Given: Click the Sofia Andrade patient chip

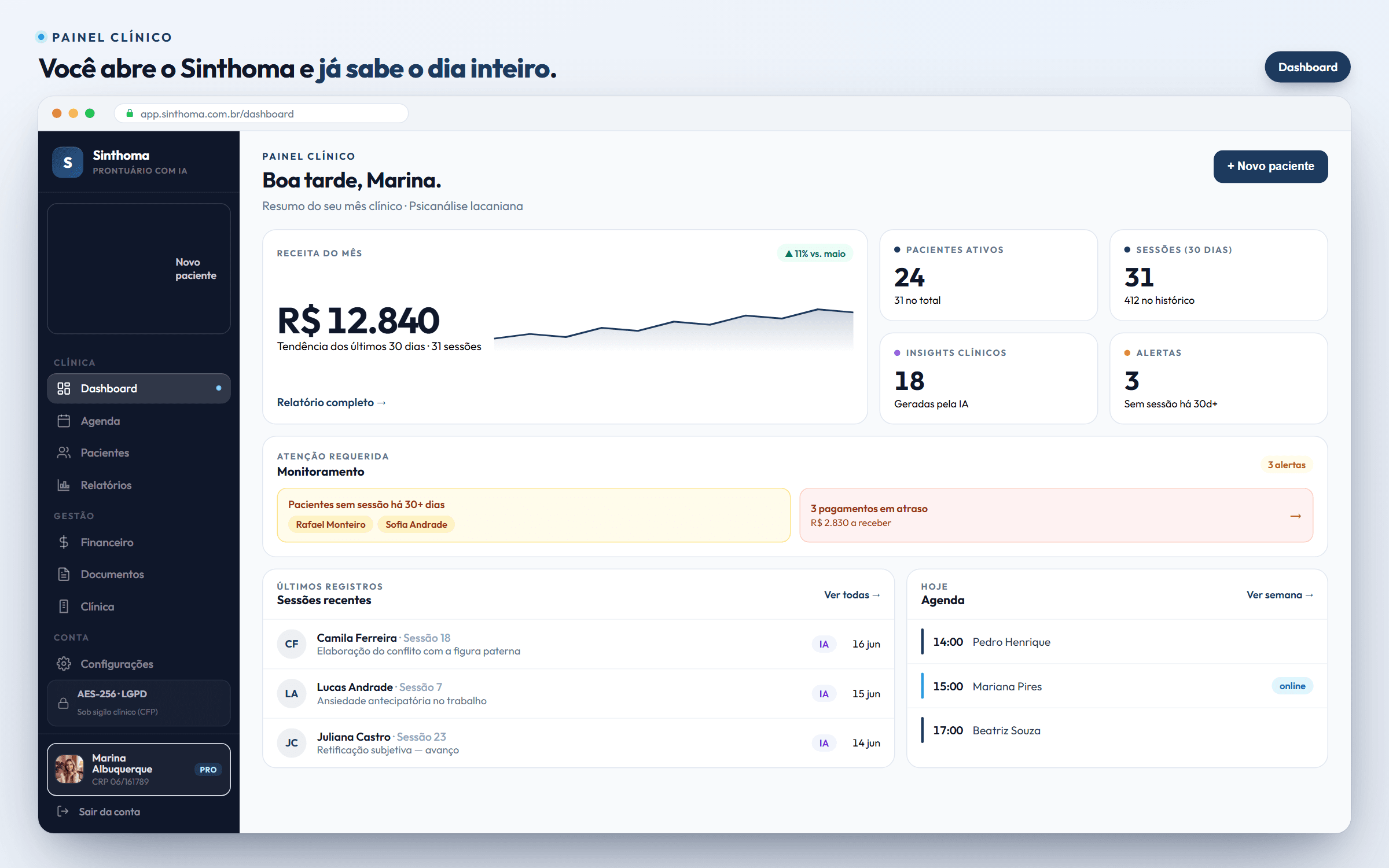Looking at the screenshot, I should tap(416, 524).
